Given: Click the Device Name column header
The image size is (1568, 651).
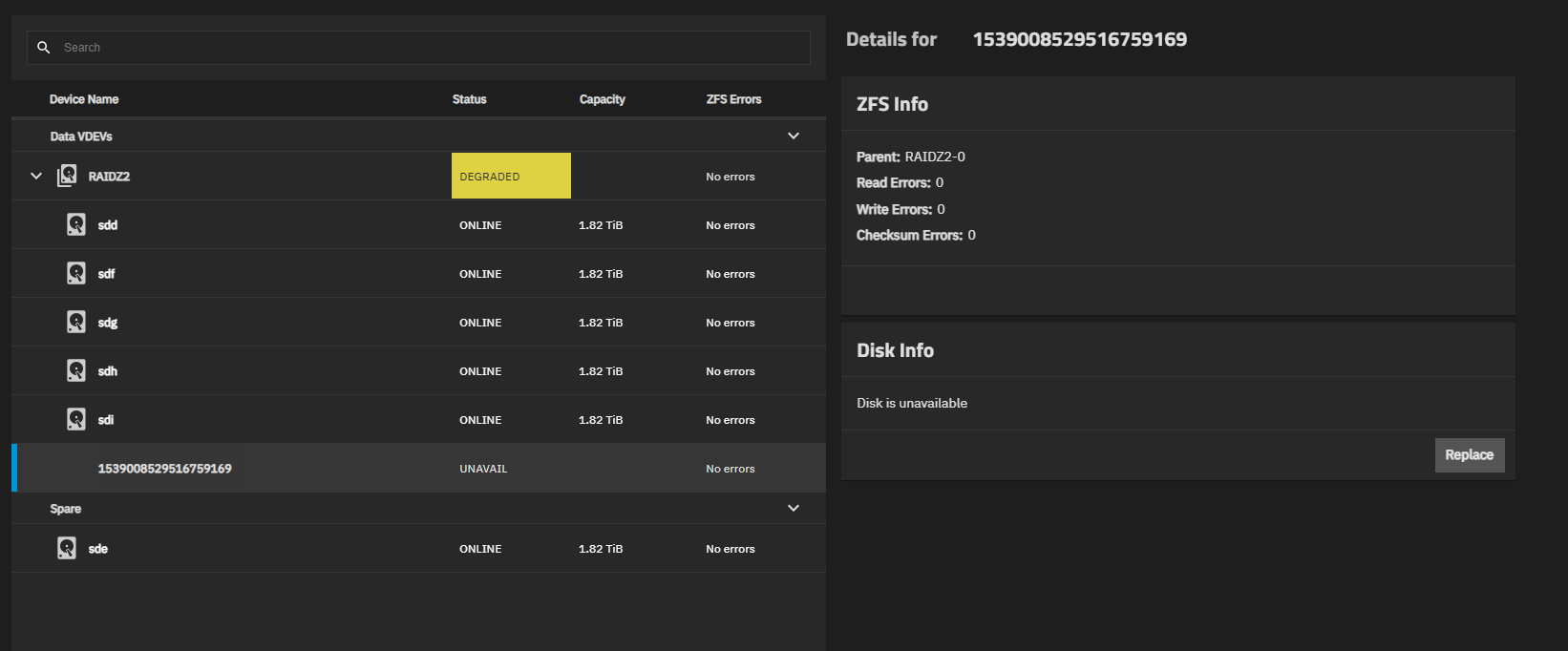Looking at the screenshot, I should pos(84,99).
